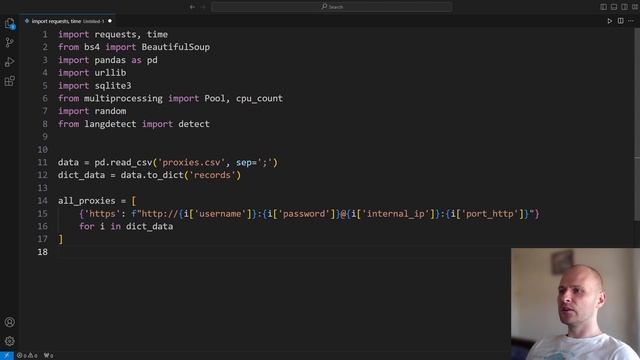The width and height of the screenshot is (640, 360).
Task: Click line number 14 in the gutter
Action: coord(42,201)
